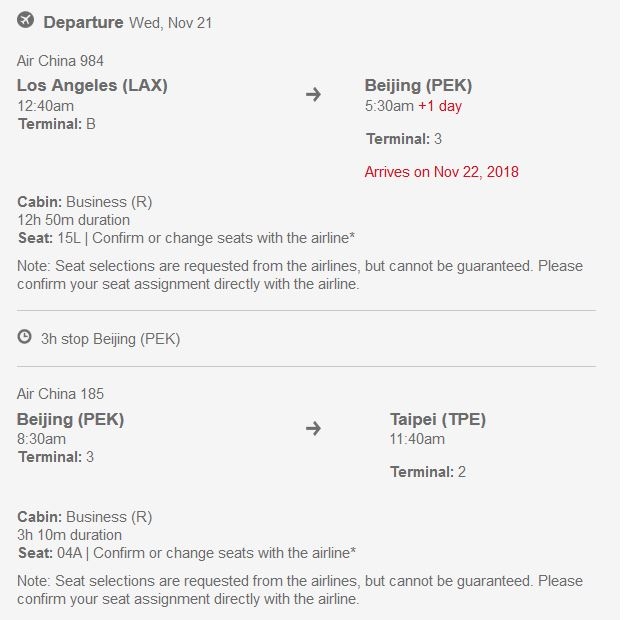Click the Wed, Nov 21 date

pos(170,23)
